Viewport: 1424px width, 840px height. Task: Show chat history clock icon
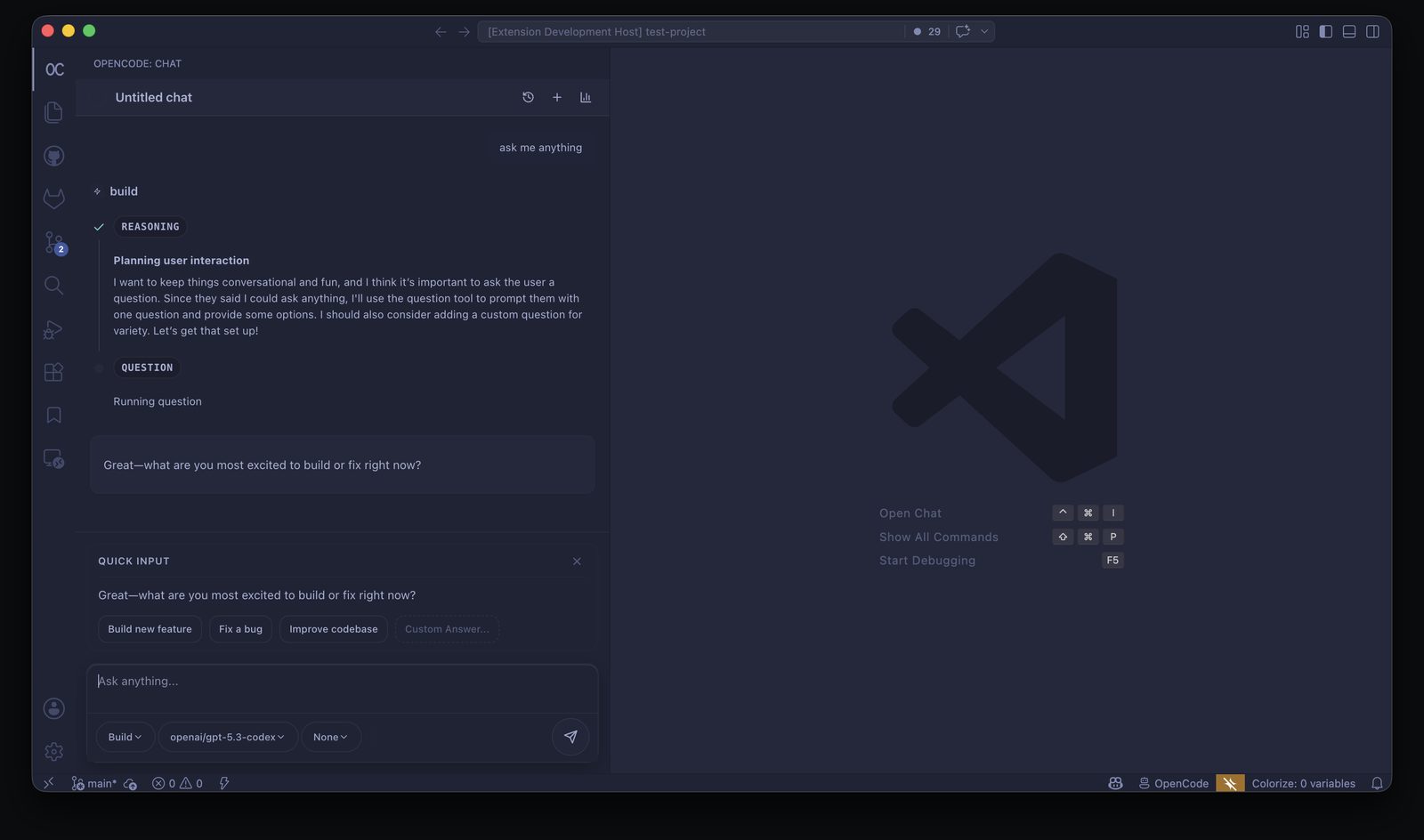pos(528,97)
